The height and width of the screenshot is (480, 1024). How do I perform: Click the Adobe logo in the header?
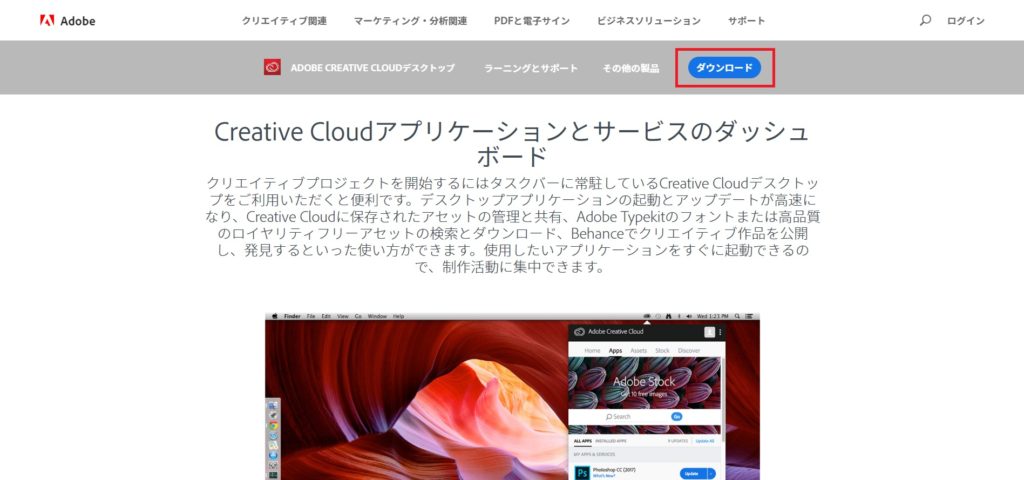point(67,21)
